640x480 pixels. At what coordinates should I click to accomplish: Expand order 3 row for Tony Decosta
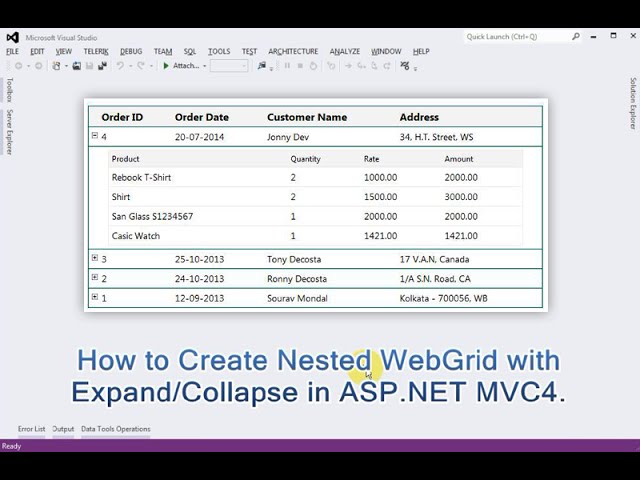95,258
